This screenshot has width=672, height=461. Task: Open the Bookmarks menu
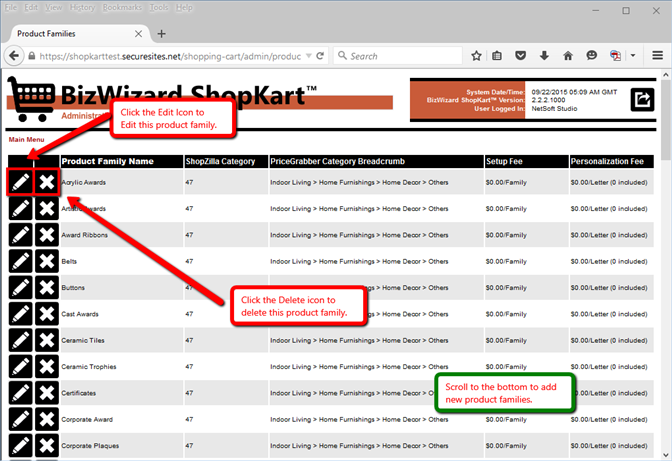[x=122, y=8]
